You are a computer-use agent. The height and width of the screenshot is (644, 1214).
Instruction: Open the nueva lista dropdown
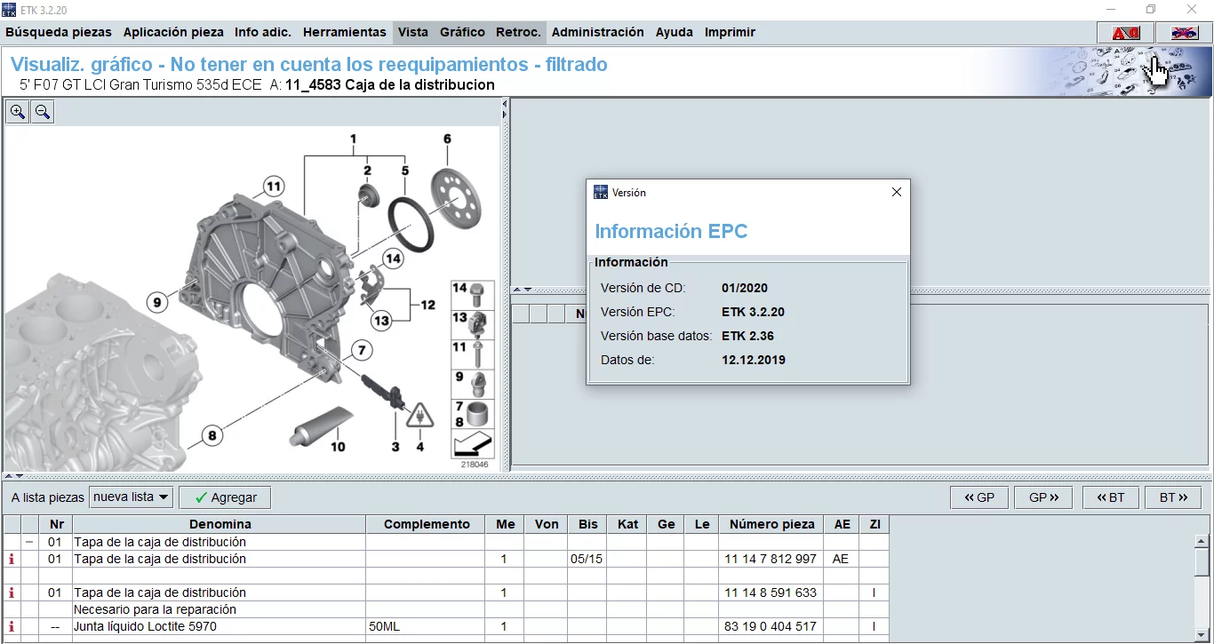[x=131, y=497]
